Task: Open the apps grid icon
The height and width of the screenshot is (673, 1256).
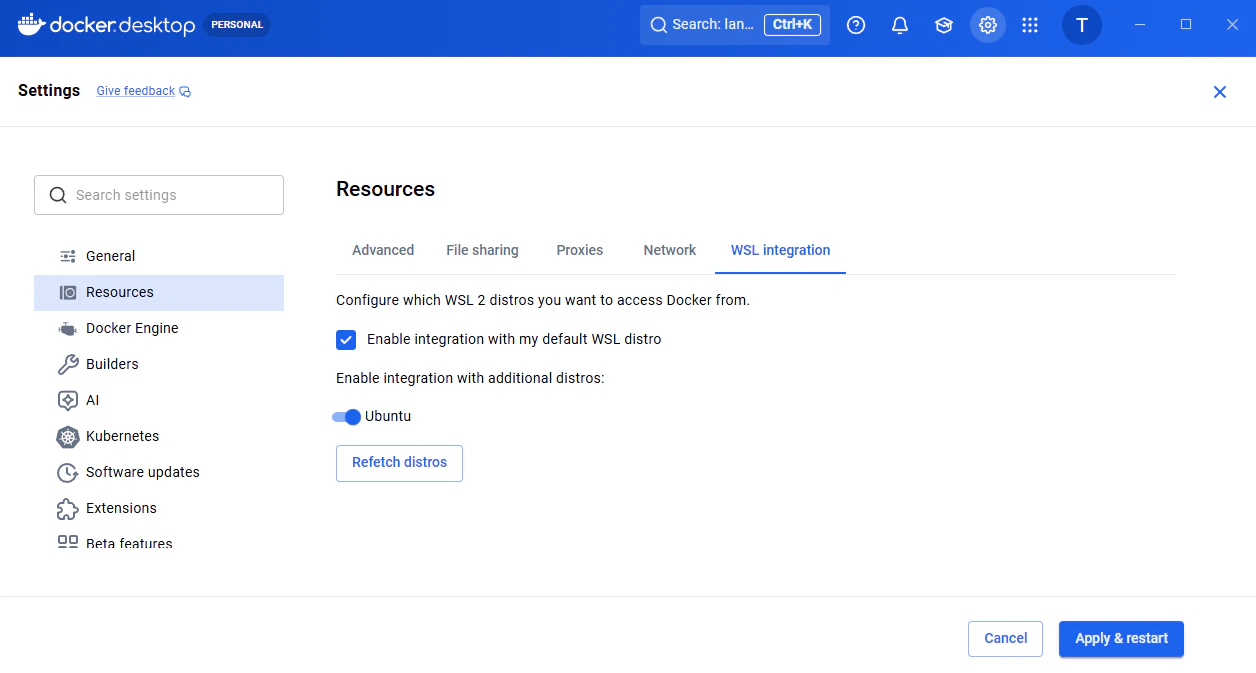Action: click(1030, 25)
